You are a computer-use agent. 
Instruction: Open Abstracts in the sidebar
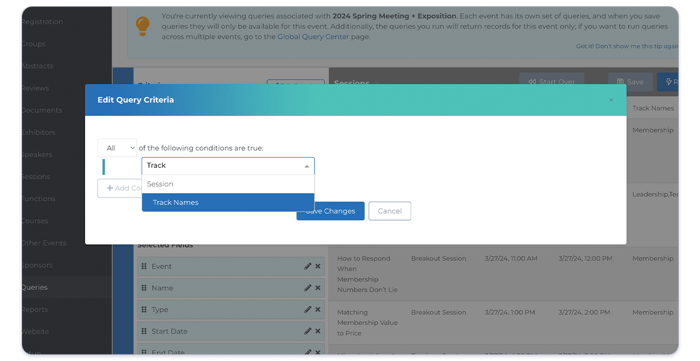tap(38, 66)
